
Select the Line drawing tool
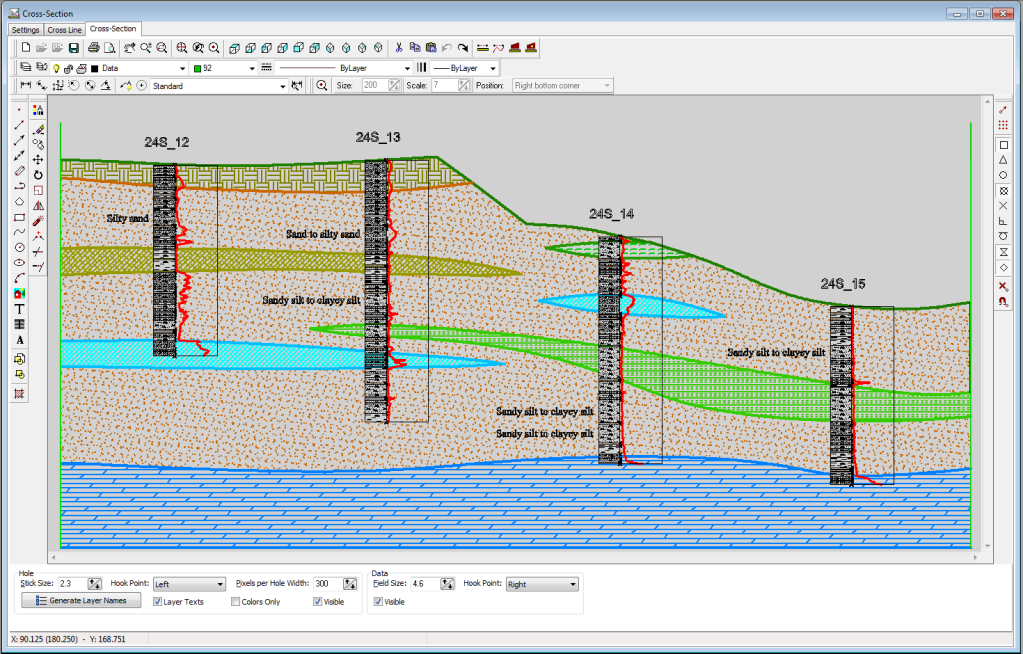20,125
